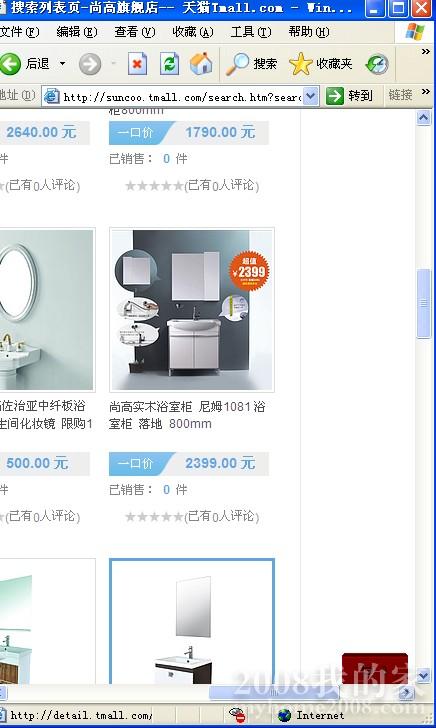This screenshot has width=436, height=728.
Task: Expand toolbar overflow chevron next to Links
Action: point(425,92)
